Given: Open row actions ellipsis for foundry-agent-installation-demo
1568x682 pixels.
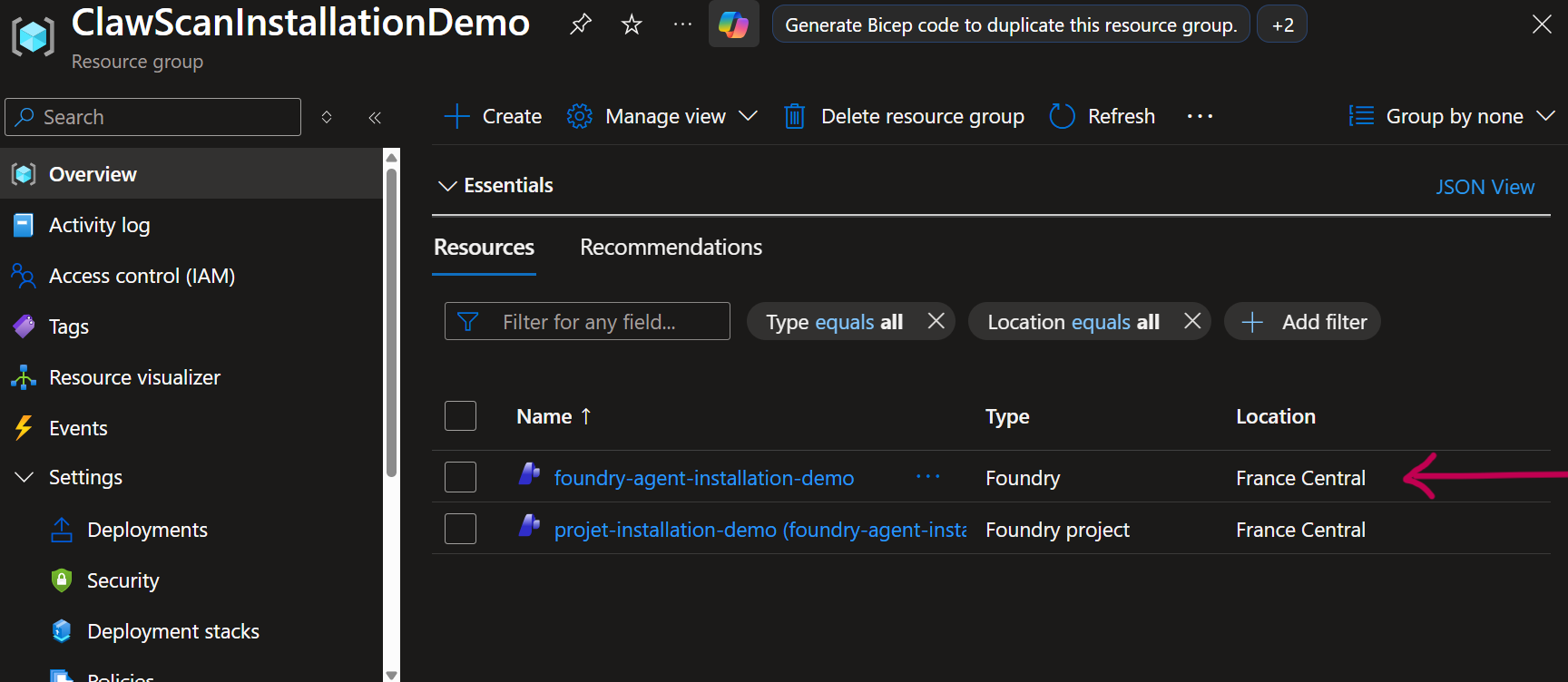Looking at the screenshot, I should [x=928, y=477].
